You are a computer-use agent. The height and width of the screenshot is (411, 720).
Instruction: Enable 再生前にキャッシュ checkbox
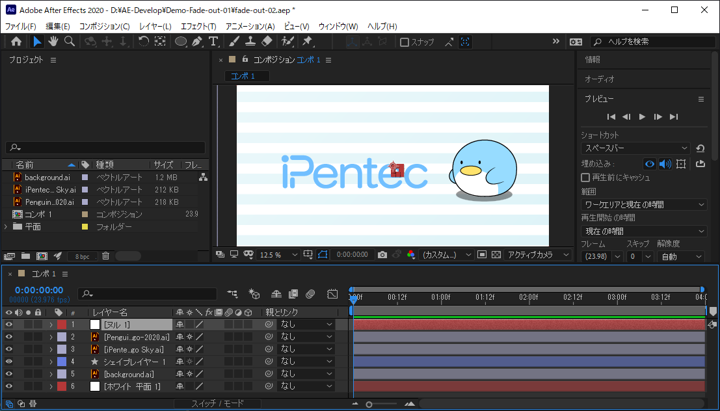tap(585, 177)
